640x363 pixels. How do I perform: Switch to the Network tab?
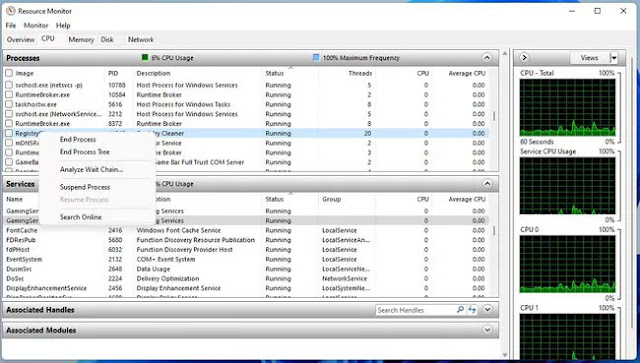pyautogui.click(x=141, y=40)
